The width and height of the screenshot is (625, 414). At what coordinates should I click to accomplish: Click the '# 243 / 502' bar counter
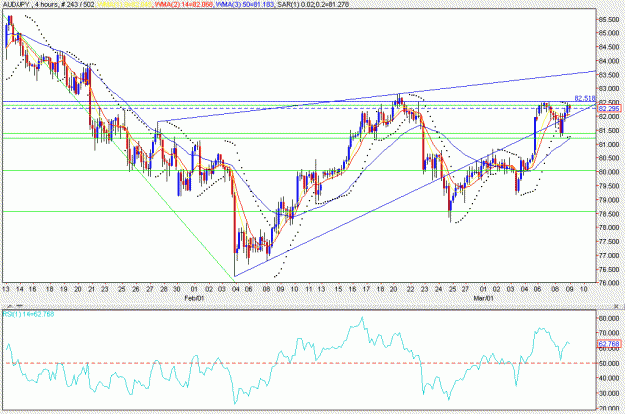tap(78, 5)
